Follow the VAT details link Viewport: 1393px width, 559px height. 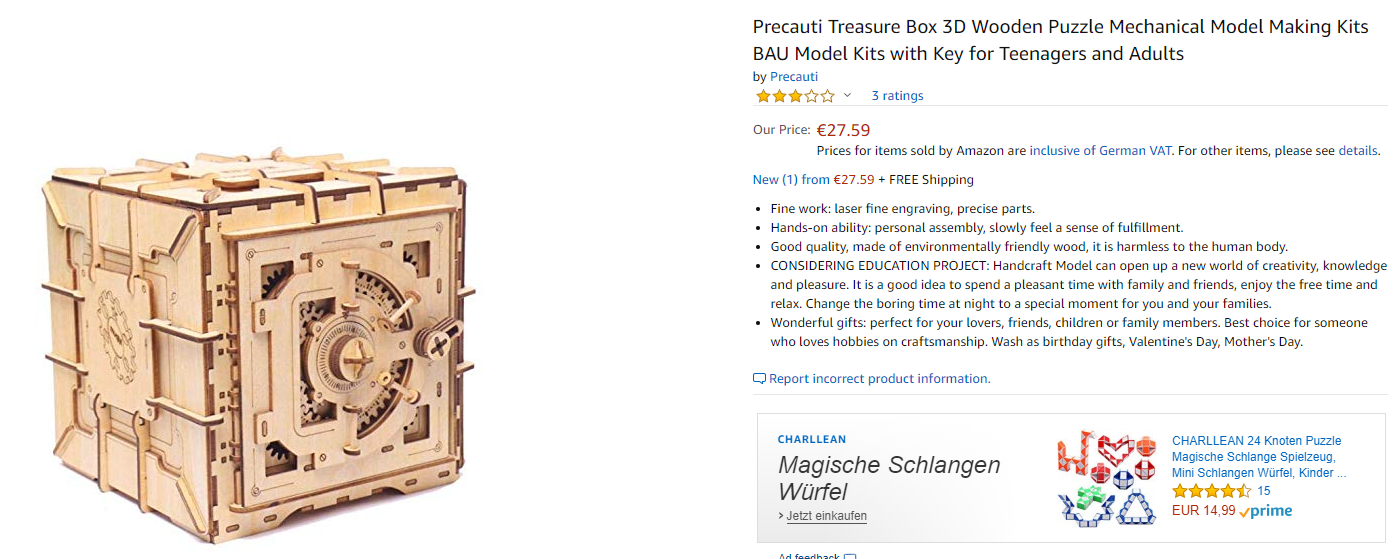click(x=1358, y=151)
